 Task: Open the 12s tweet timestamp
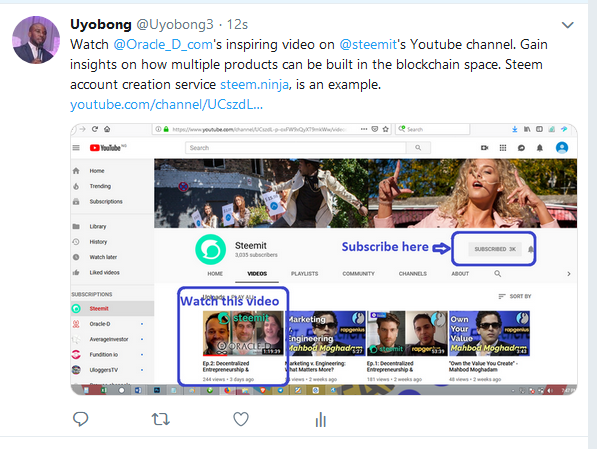(237, 24)
